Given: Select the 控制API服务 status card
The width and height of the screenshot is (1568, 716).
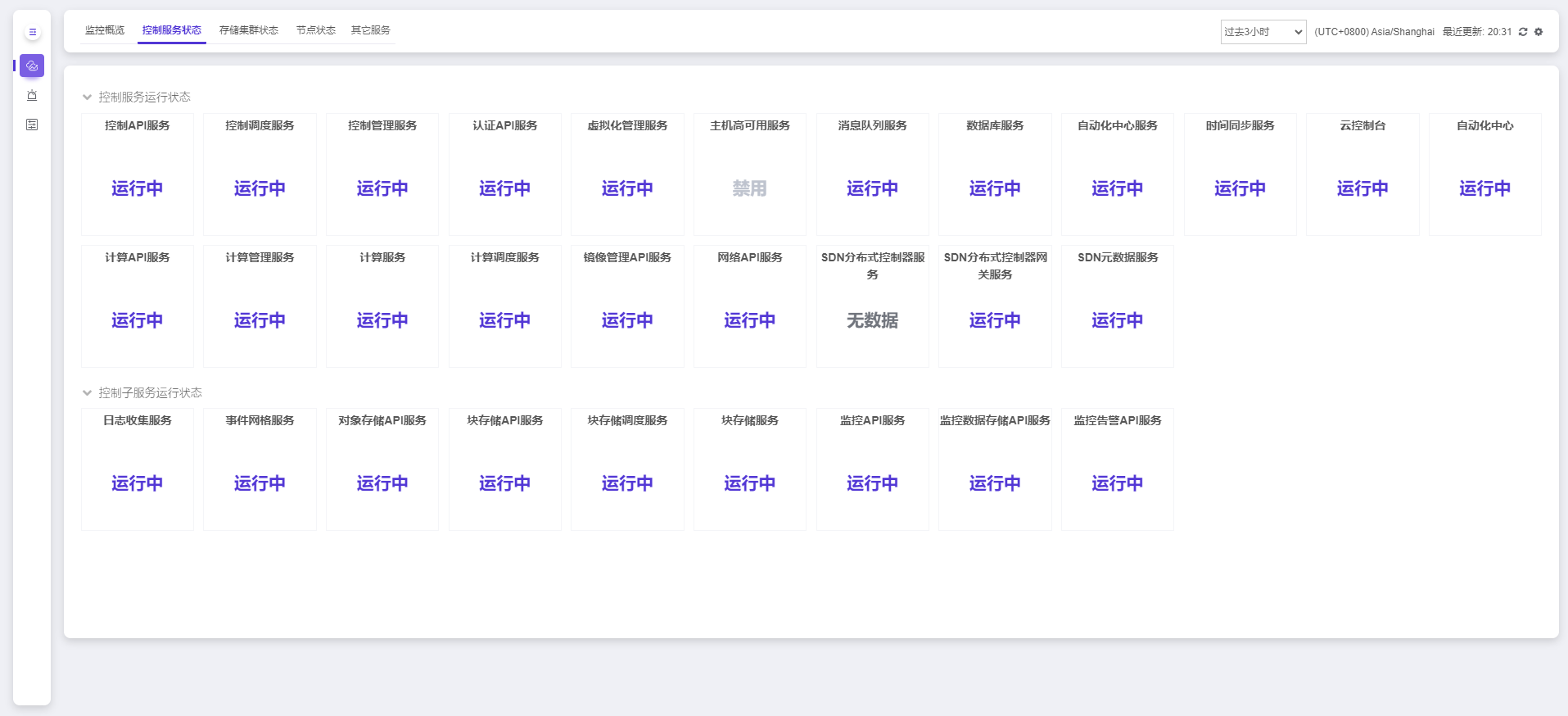Looking at the screenshot, I should (x=138, y=174).
